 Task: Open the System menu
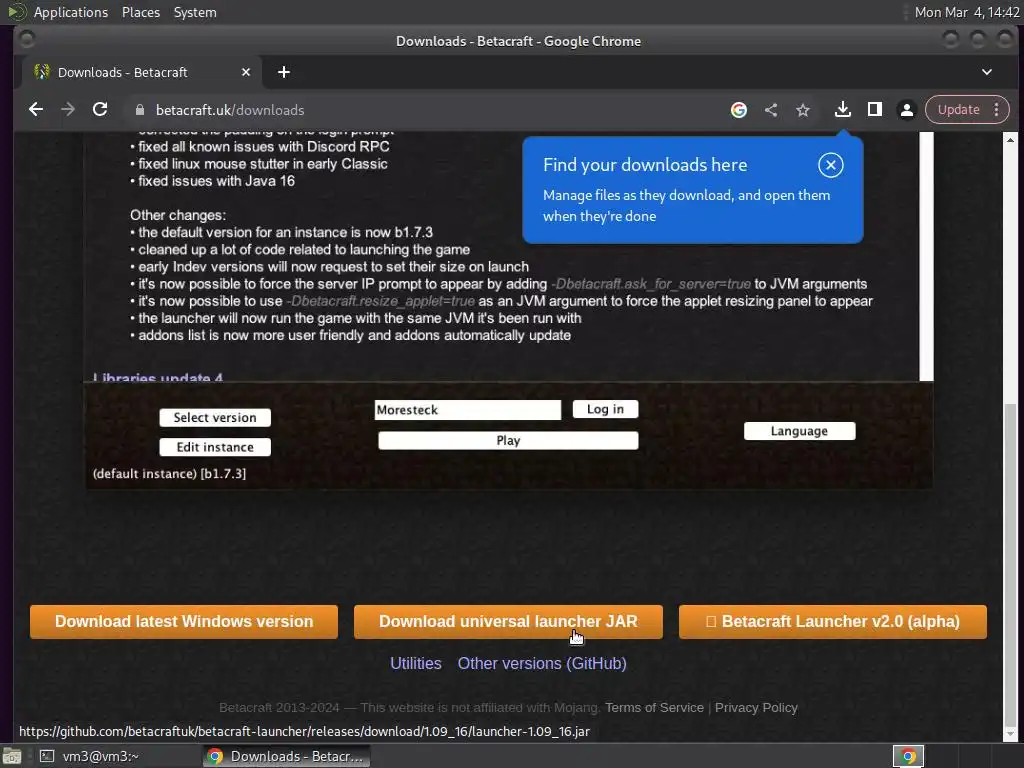click(195, 12)
